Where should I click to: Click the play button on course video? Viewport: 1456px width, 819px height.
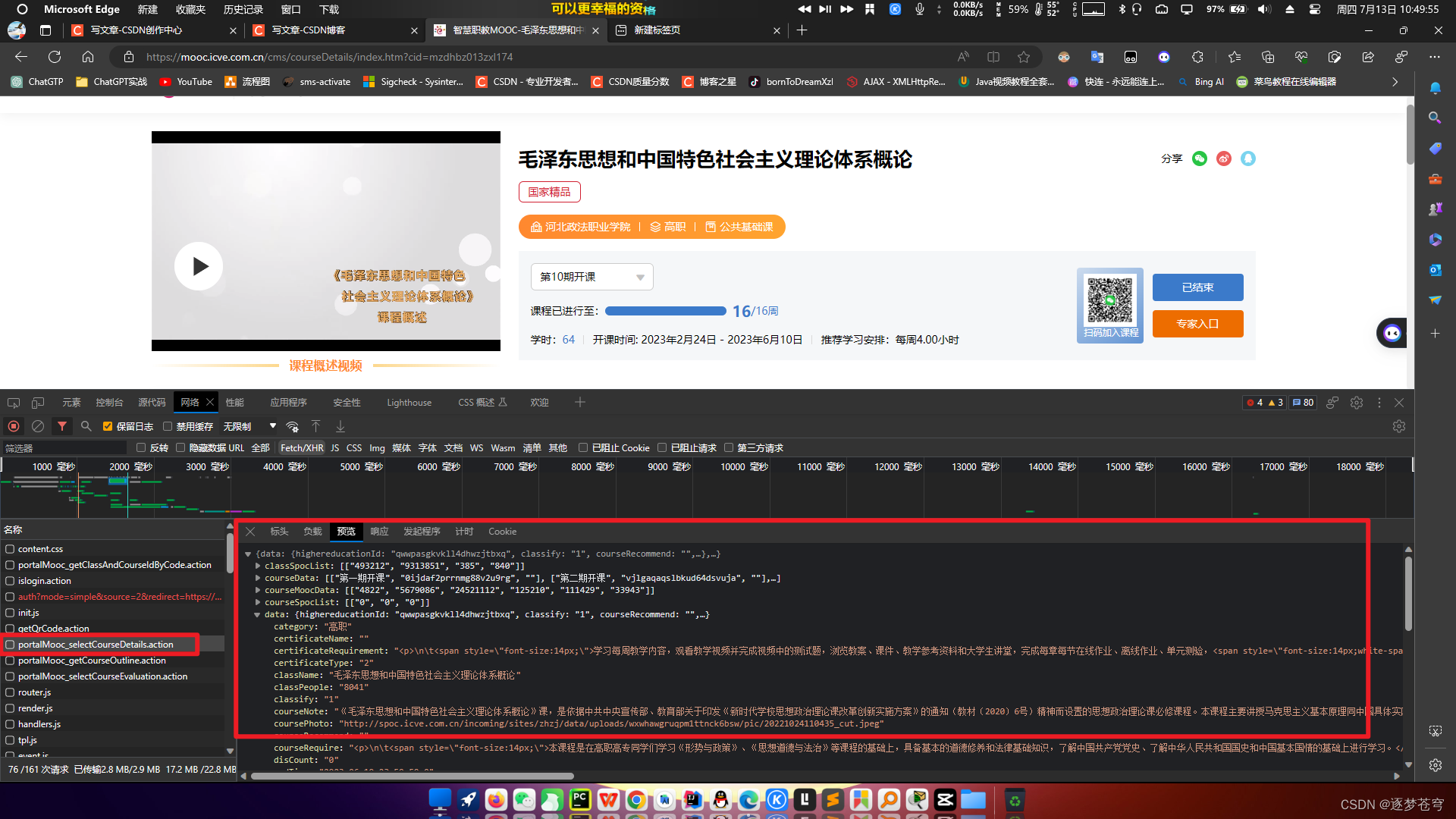click(x=199, y=263)
